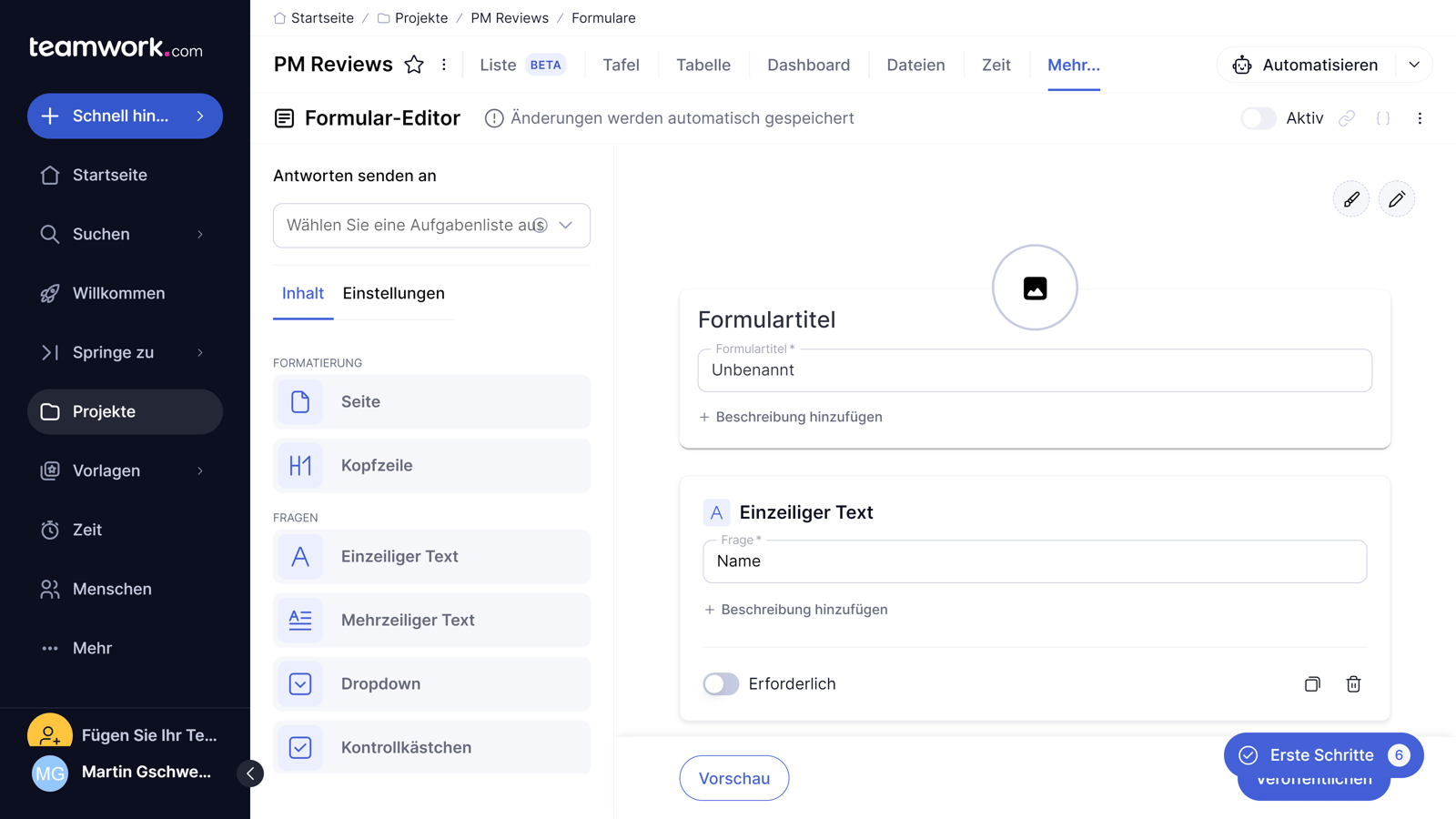The width and height of the screenshot is (1456, 819).
Task: Favorite PM Reviews with the star icon
Action: coord(414,64)
